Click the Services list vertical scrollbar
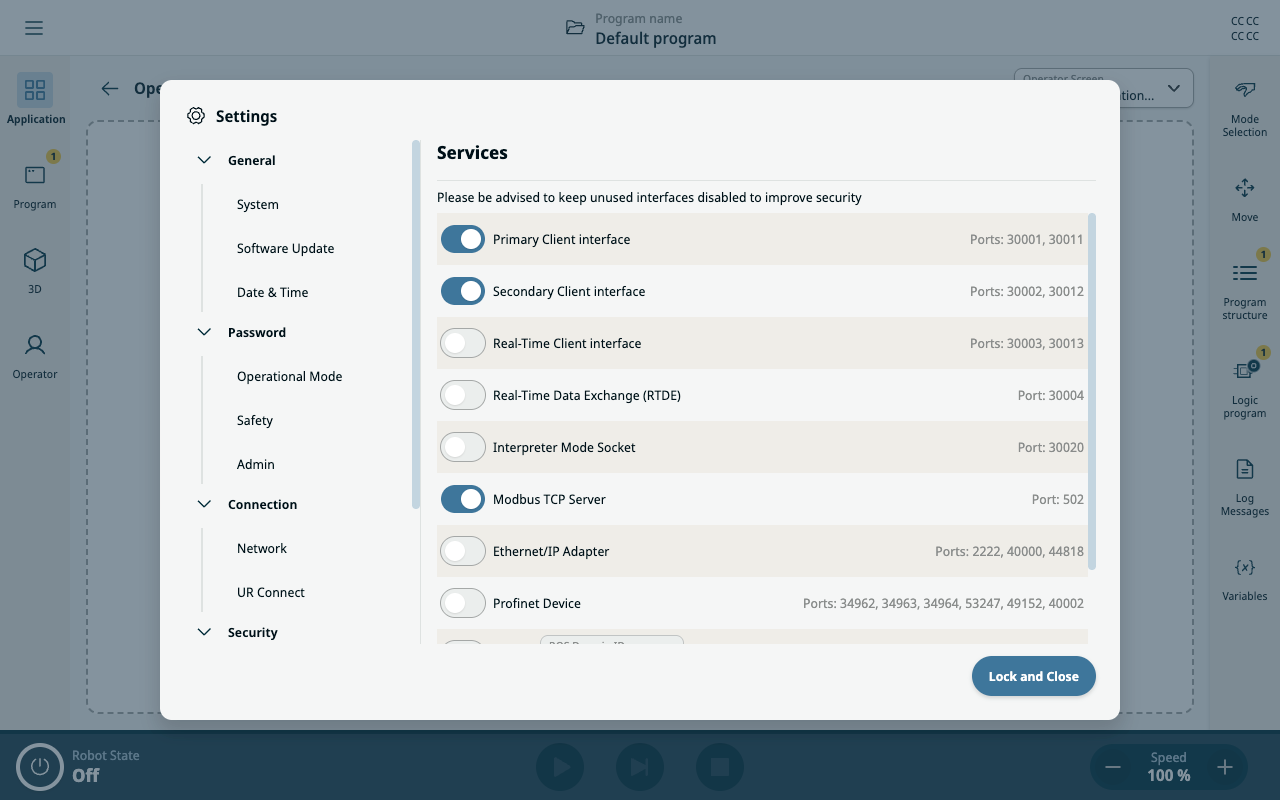Screen dimensions: 1280x800 1092,391
